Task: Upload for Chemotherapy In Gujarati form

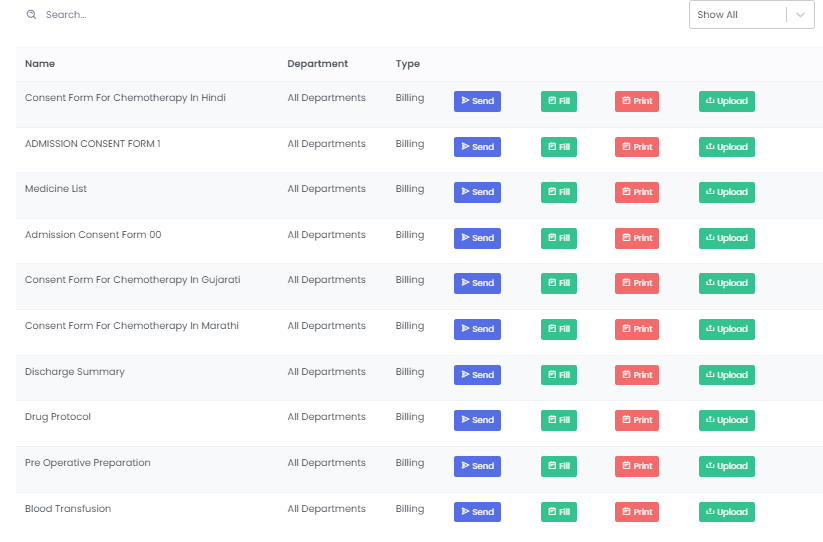Action: [x=726, y=283]
